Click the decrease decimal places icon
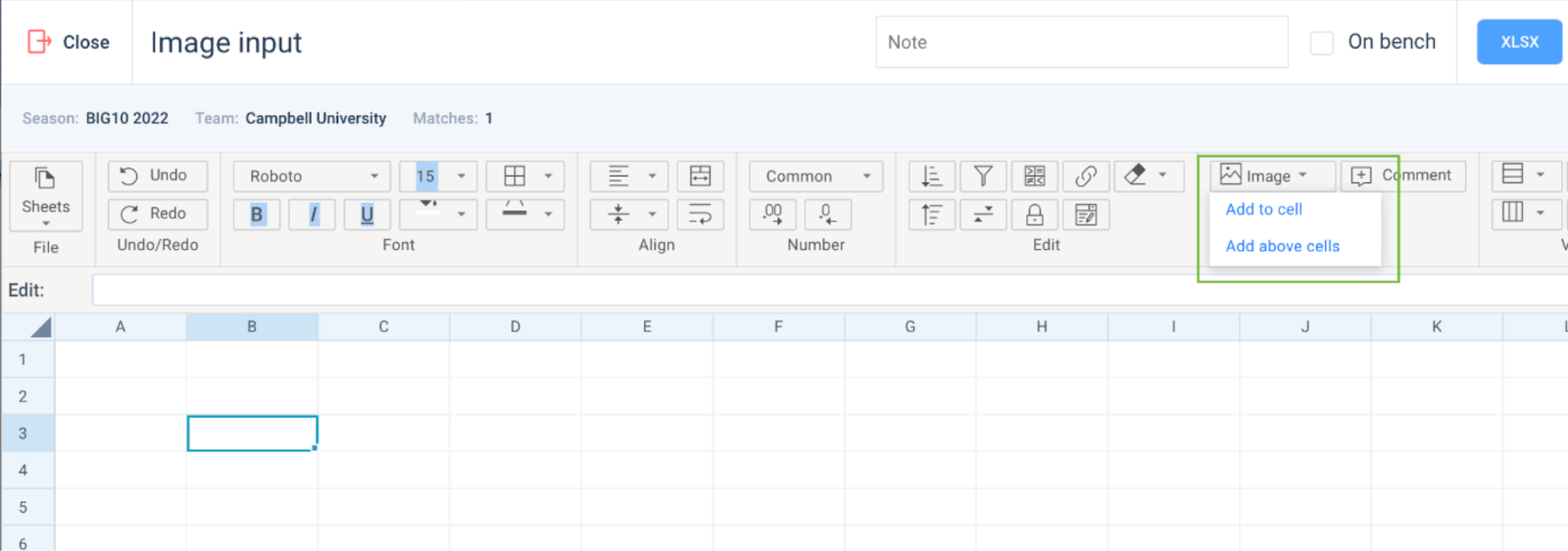The width and height of the screenshot is (1568, 551). (x=828, y=214)
